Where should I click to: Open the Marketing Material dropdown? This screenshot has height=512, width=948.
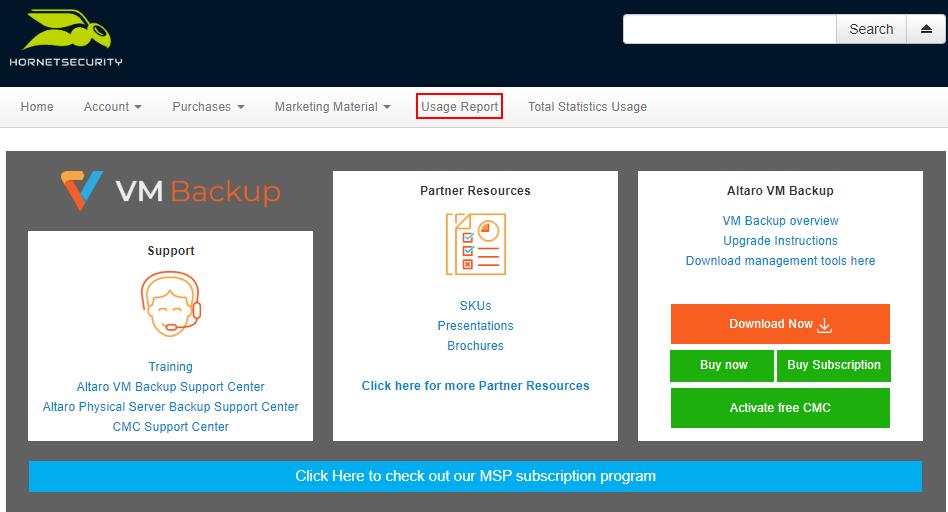333,106
